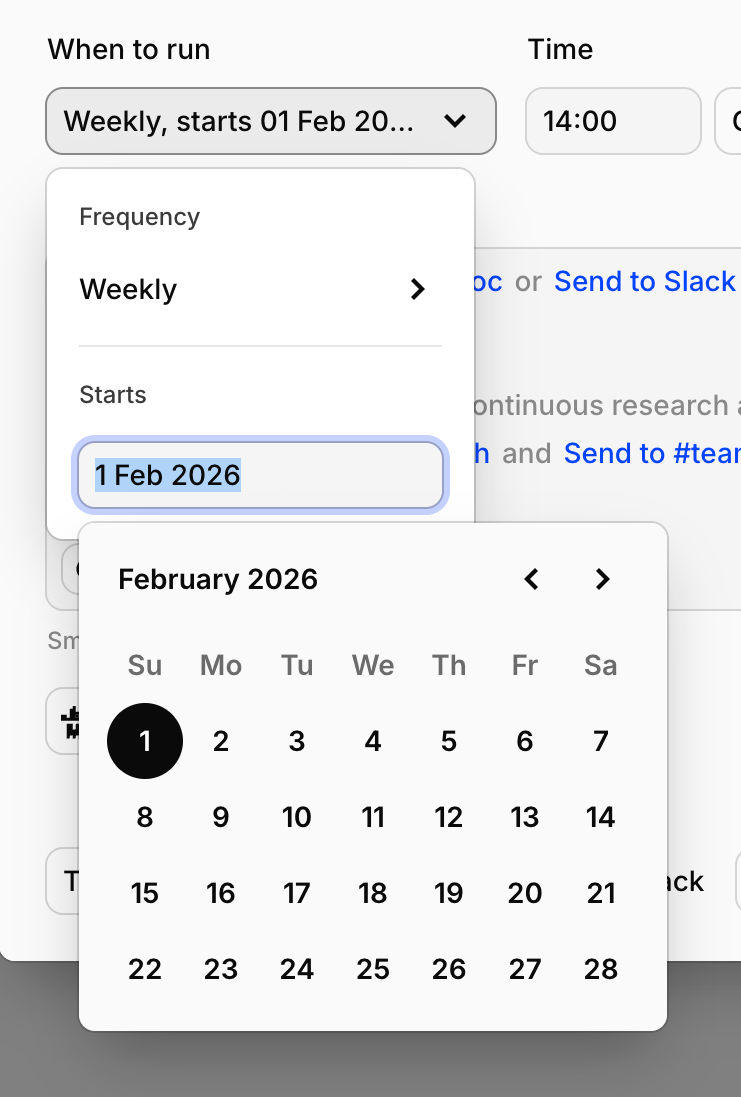Select February 25 in the calendar
Image resolution: width=741 pixels, height=1097 pixels.
tap(373, 969)
